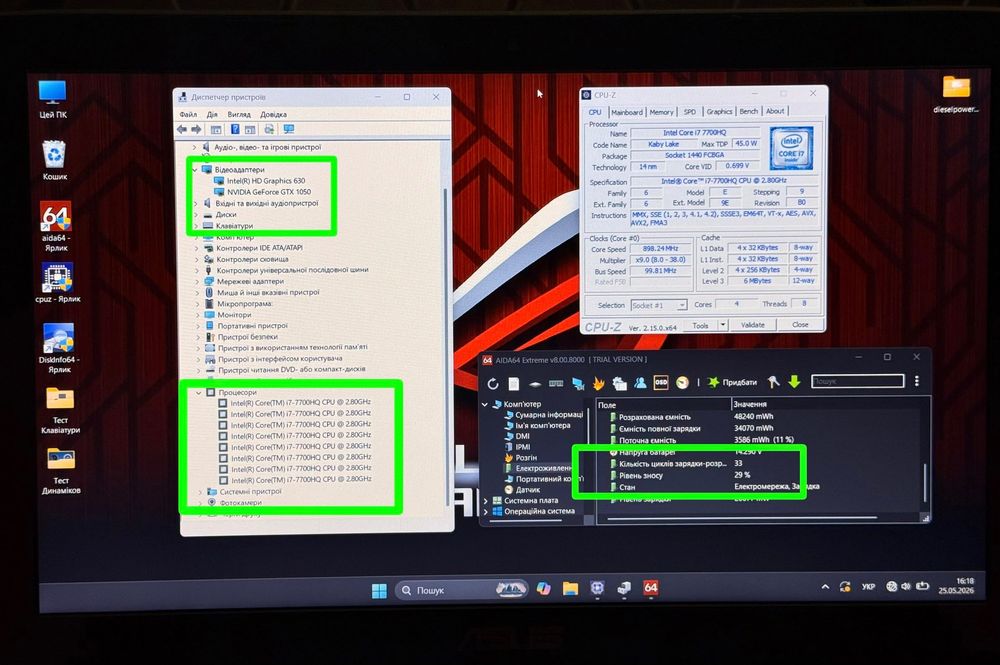
Task: Select the Кошик recycle bin icon
Action: (55, 161)
